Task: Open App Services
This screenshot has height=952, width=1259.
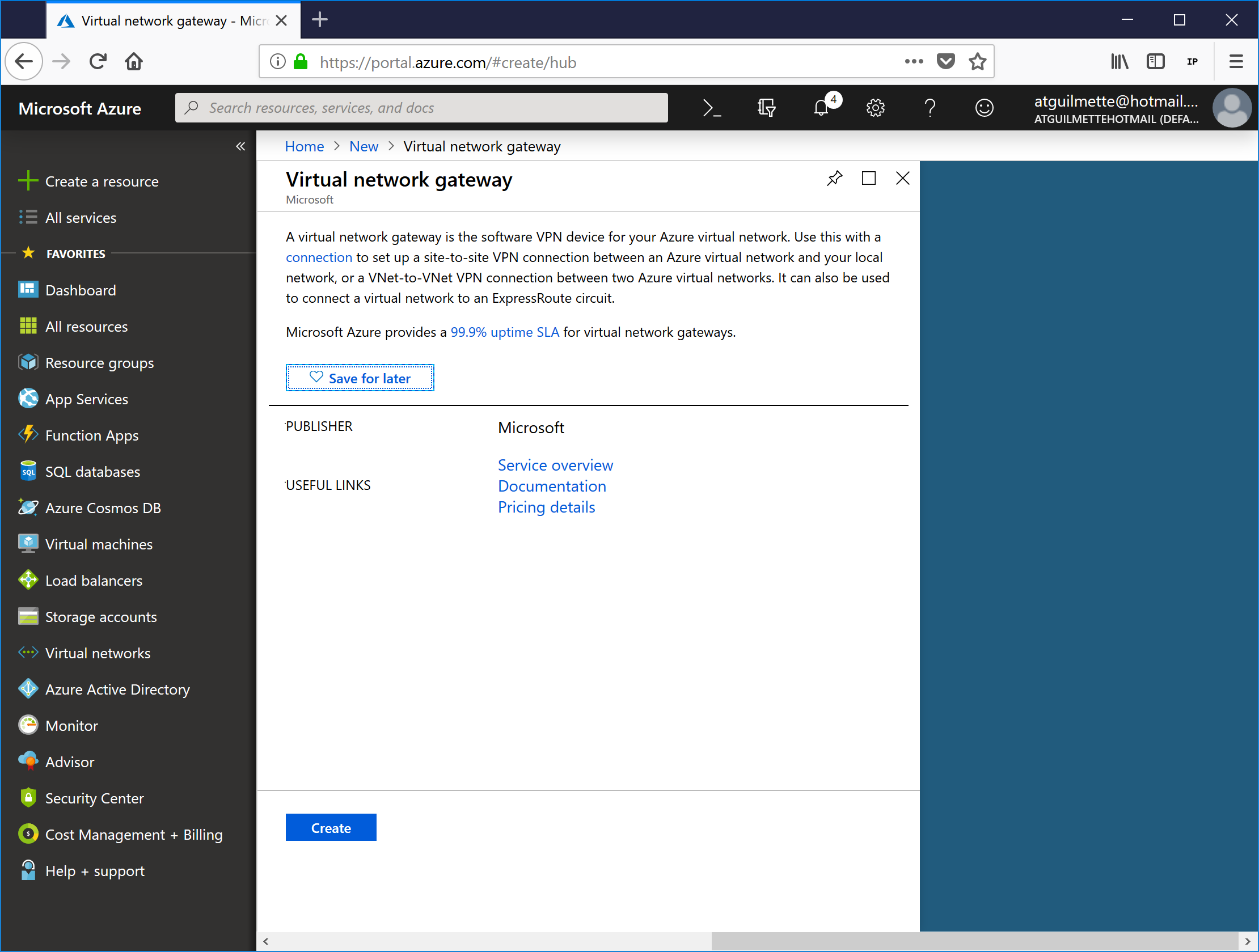Action: pos(87,399)
